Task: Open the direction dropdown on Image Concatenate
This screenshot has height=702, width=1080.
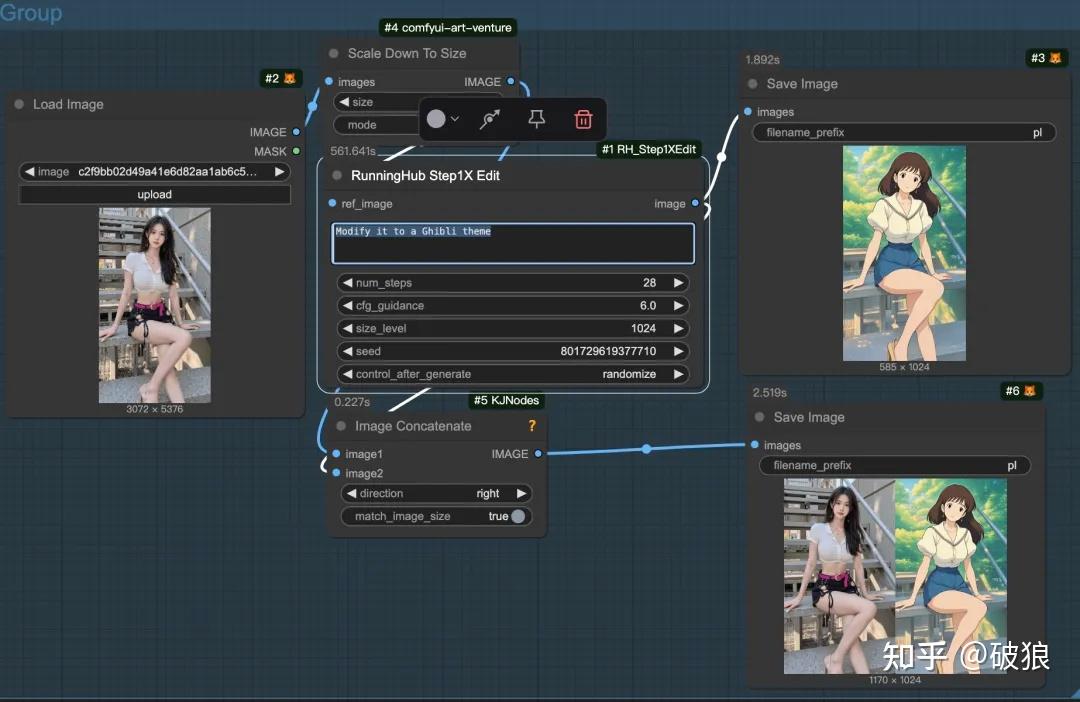Action: [x=436, y=493]
